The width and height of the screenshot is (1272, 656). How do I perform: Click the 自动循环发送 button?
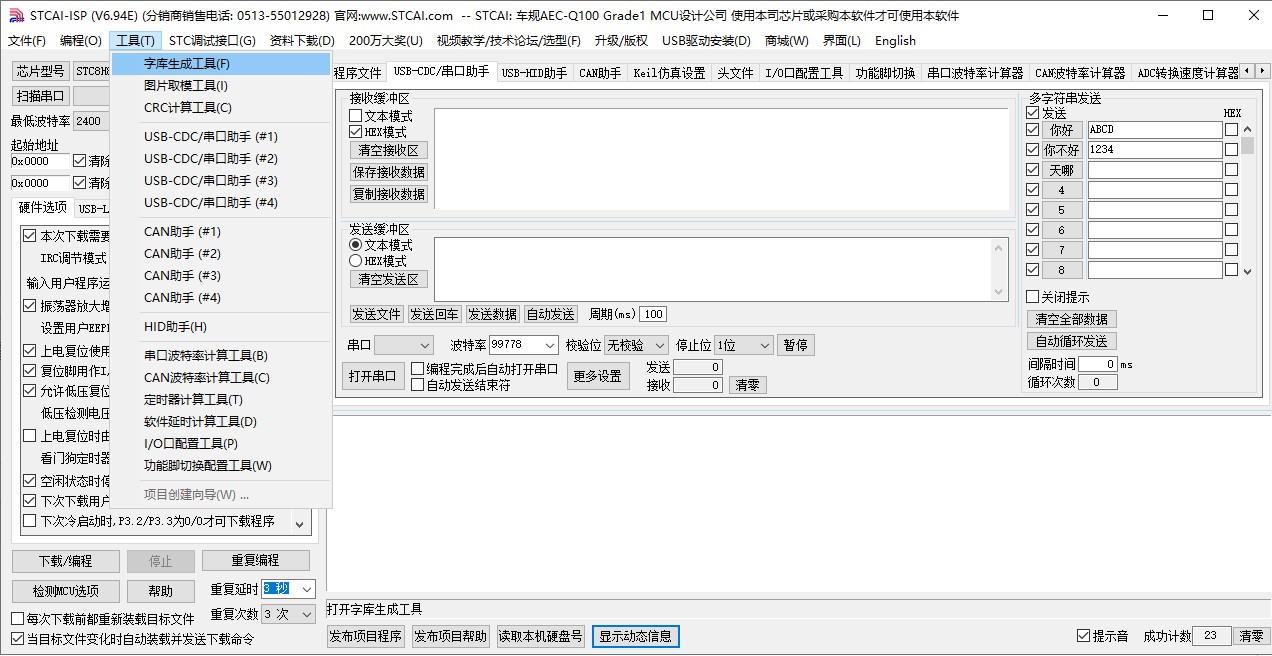pyautogui.click(x=1072, y=341)
